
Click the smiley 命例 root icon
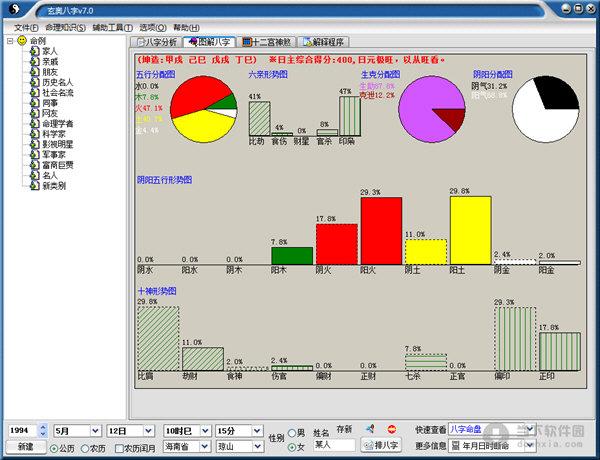point(22,40)
